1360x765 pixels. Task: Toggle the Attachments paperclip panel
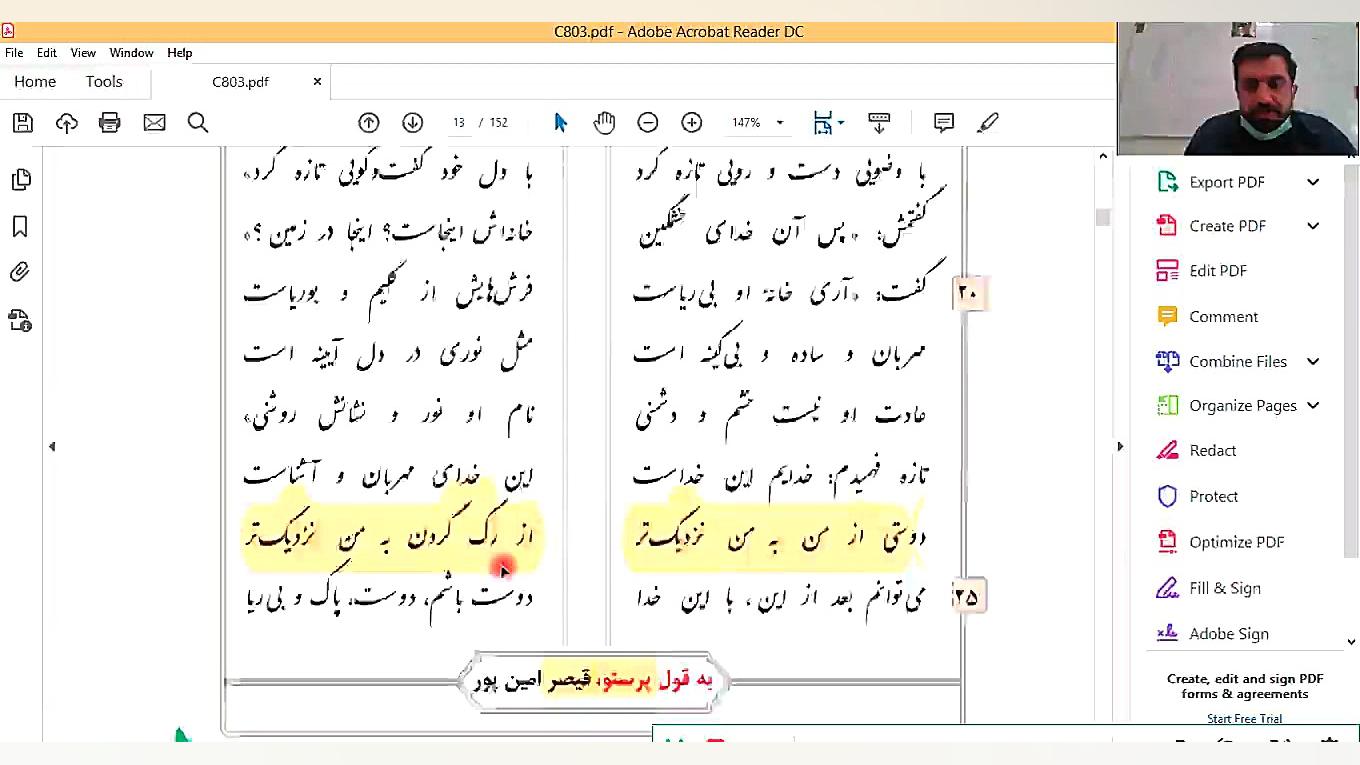[x=22, y=271]
